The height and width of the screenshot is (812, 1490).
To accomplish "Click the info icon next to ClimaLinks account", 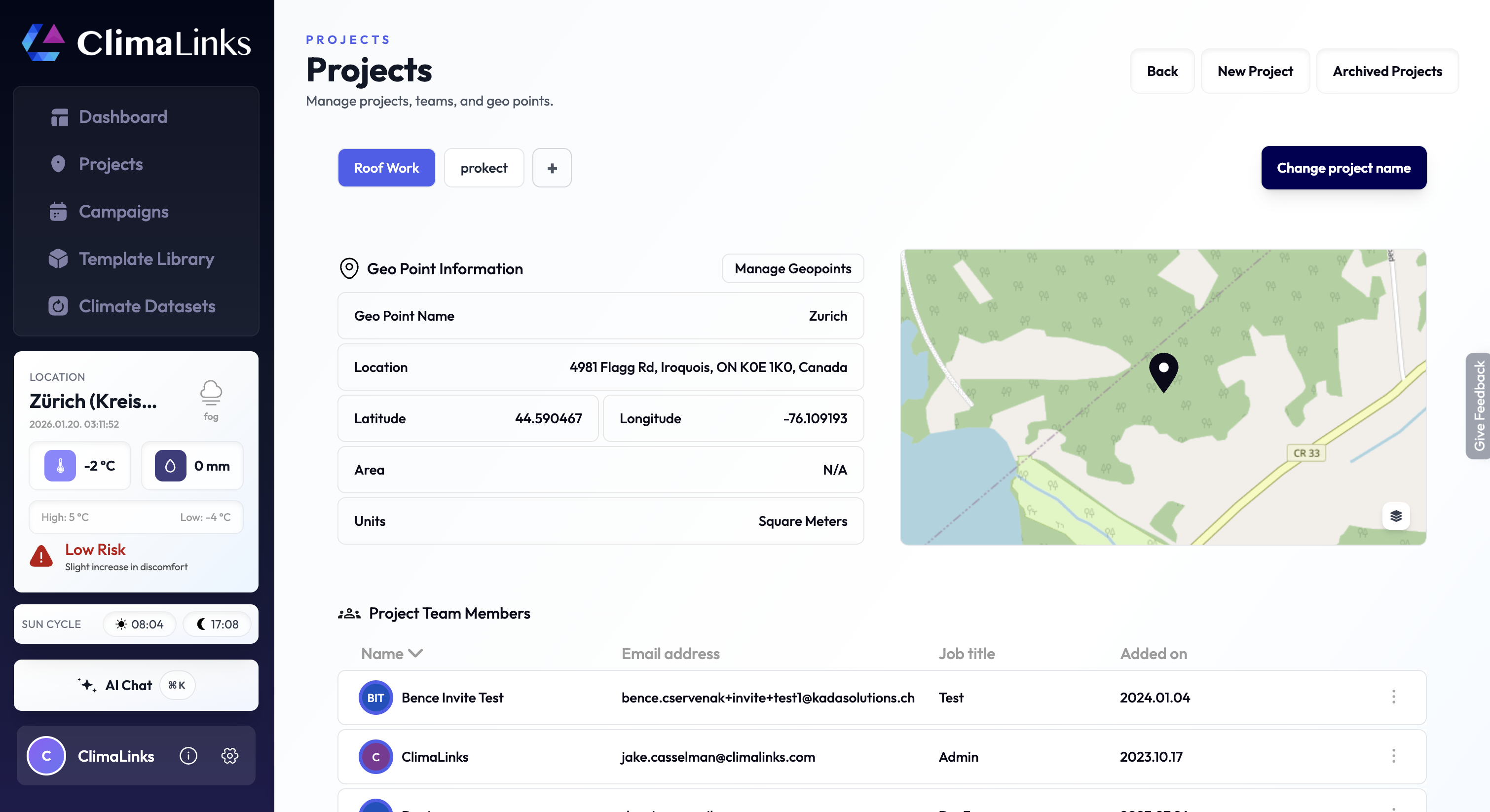I will pyautogui.click(x=188, y=756).
